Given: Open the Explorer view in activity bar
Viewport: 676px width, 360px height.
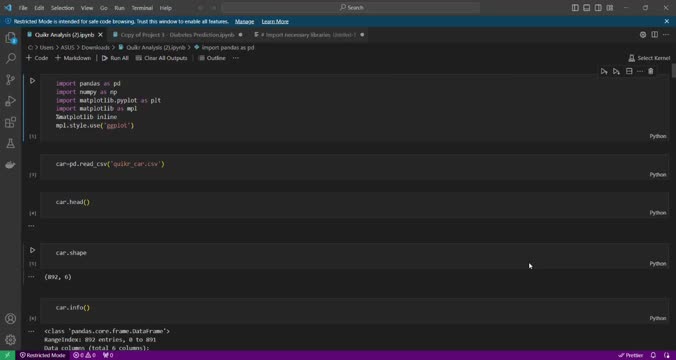Looking at the screenshot, I should [10, 38].
